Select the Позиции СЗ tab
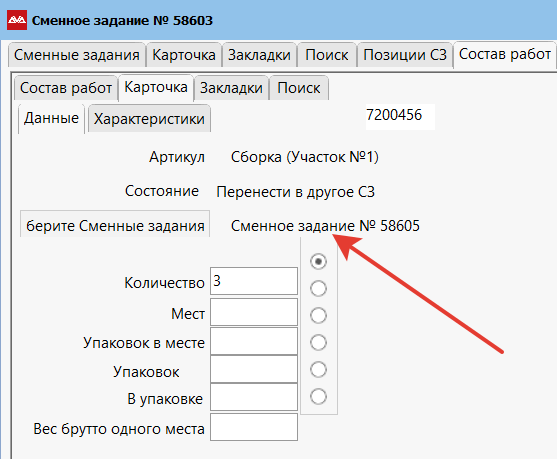 click(x=405, y=55)
